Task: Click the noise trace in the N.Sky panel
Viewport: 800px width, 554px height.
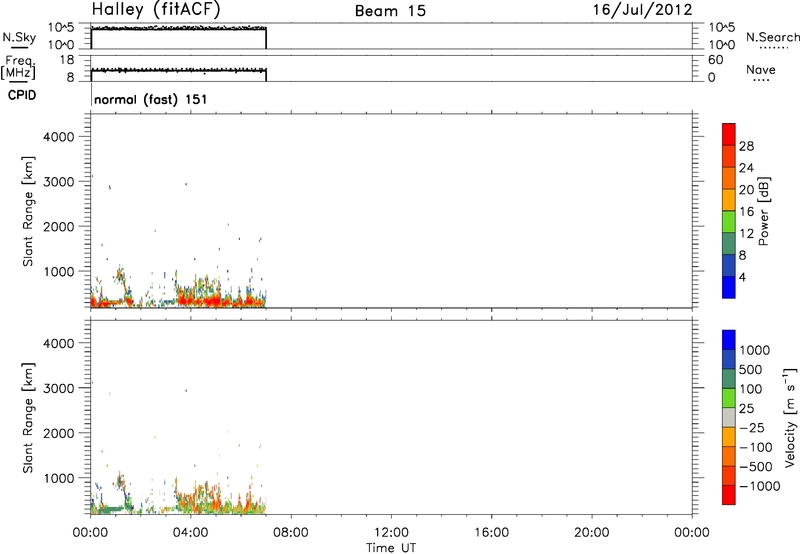Action: point(179,28)
